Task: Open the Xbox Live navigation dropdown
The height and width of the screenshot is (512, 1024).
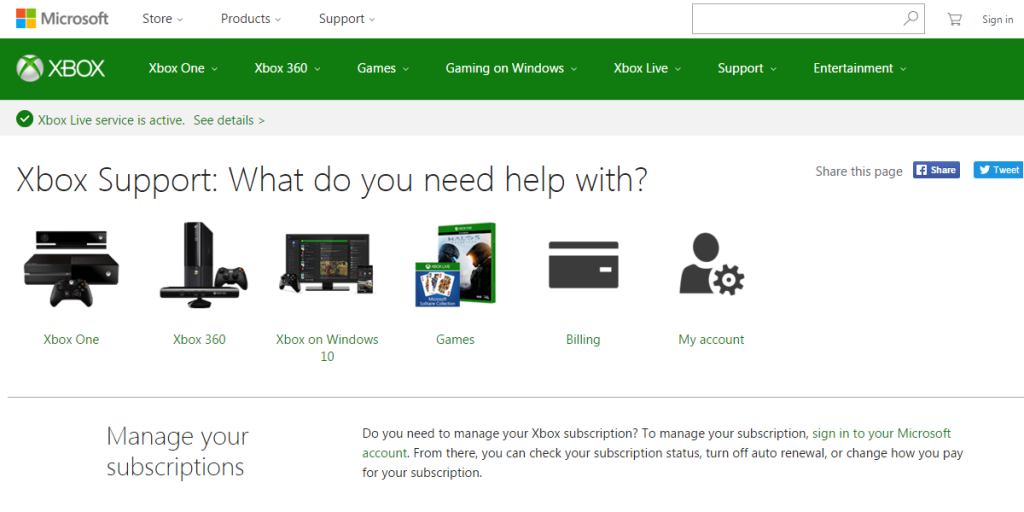Action: (647, 68)
